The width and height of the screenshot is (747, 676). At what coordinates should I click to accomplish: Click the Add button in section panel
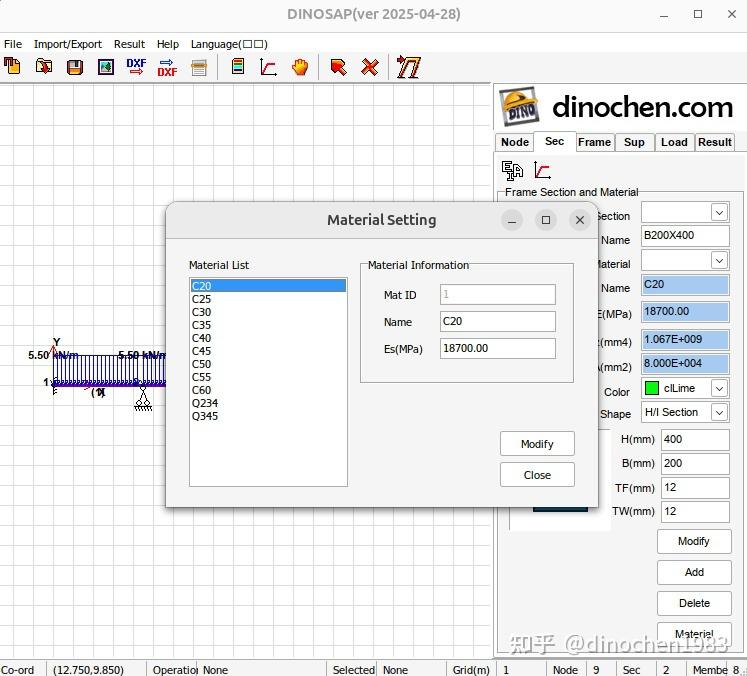click(x=694, y=572)
